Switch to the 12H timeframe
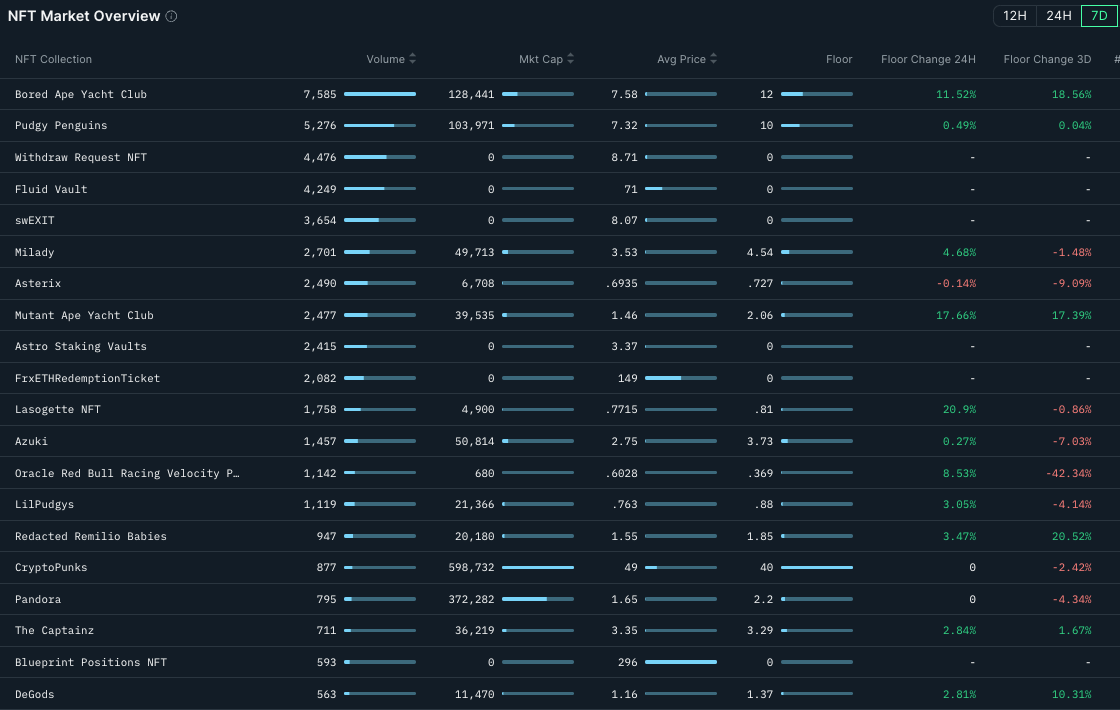 [1014, 16]
